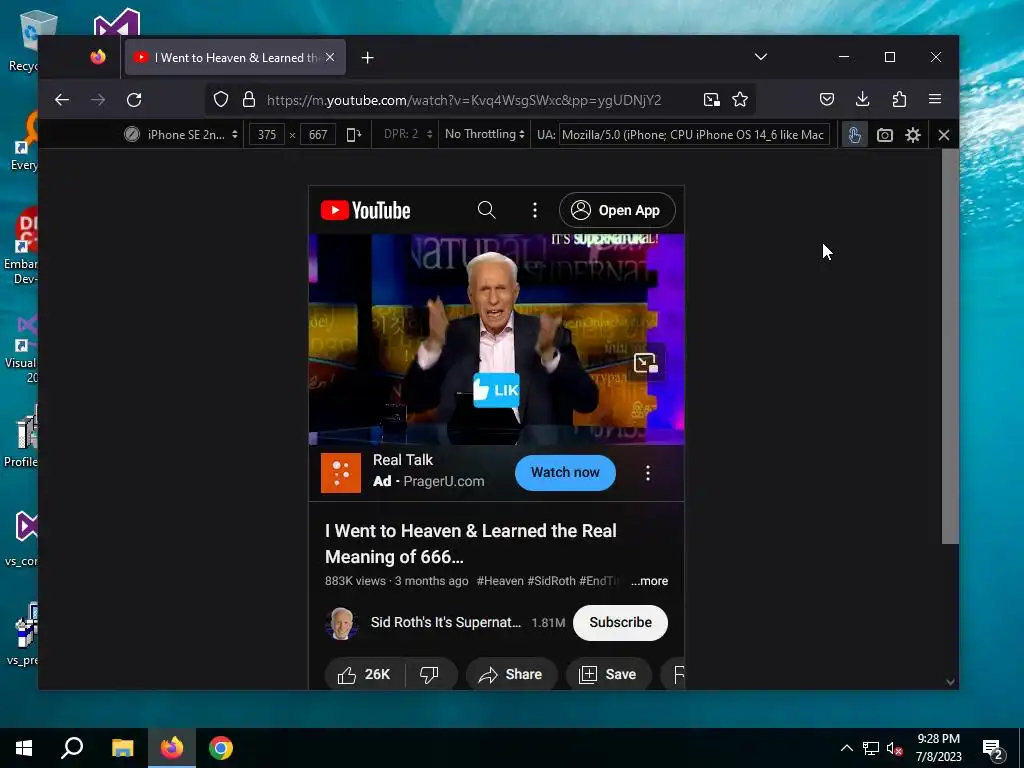Open the tracking protection shield icon
1024x768 pixels.
221,99
